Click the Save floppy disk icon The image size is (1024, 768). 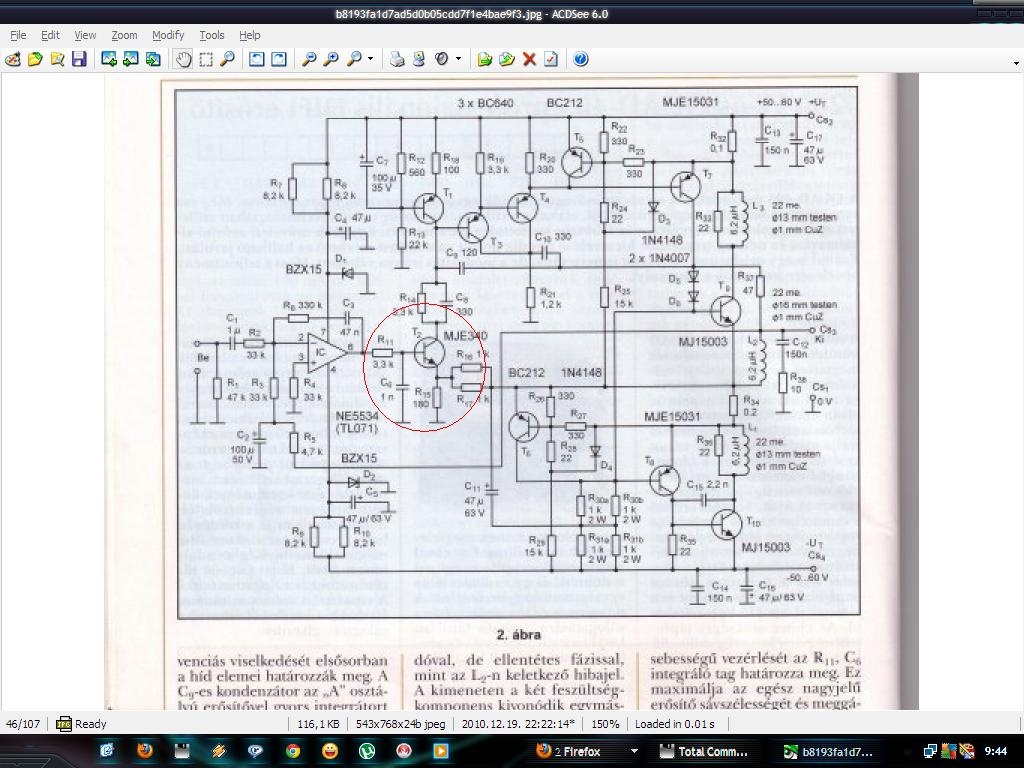[x=79, y=59]
